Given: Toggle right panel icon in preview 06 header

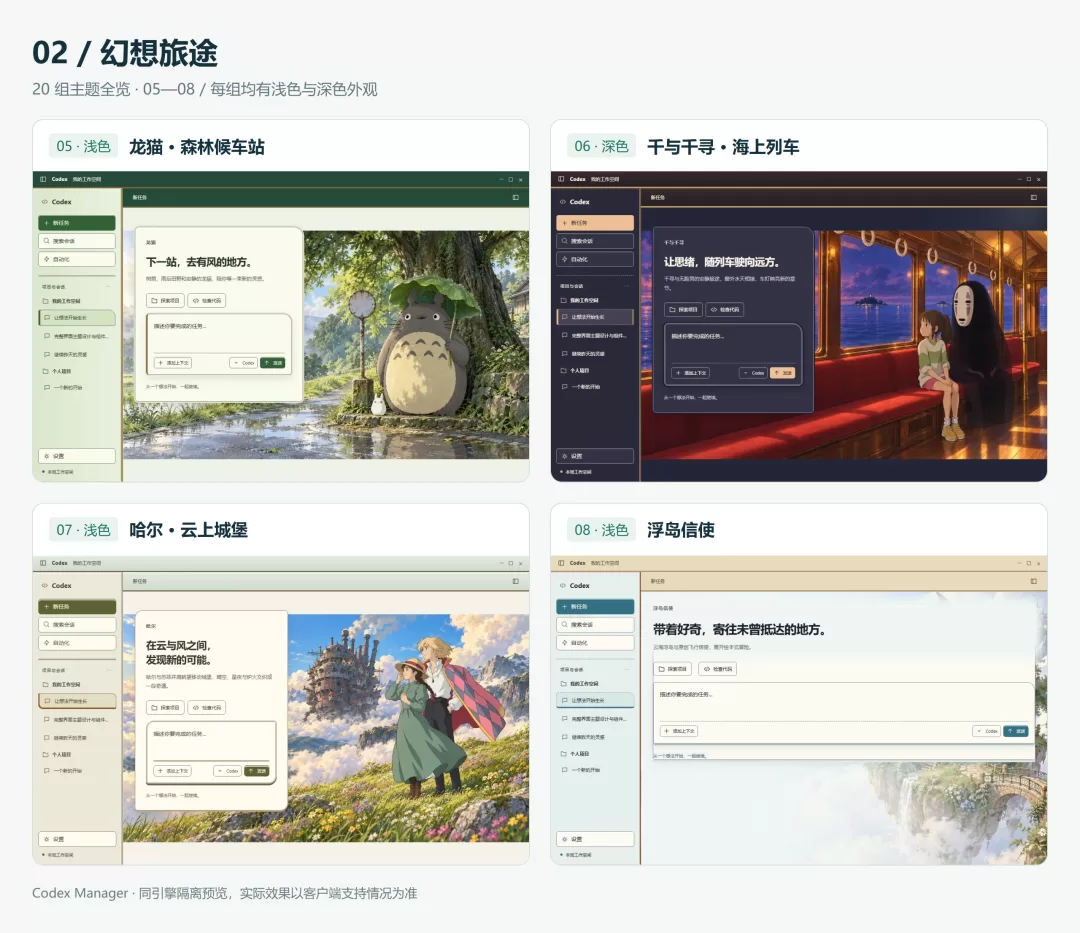Looking at the screenshot, I should (1034, 198).
